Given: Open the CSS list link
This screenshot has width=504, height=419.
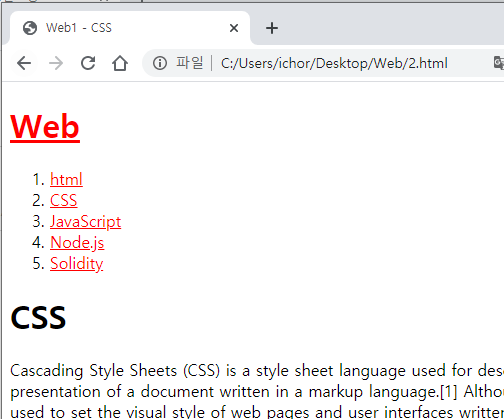Looking at the screenshot, I should coord(64,200).
